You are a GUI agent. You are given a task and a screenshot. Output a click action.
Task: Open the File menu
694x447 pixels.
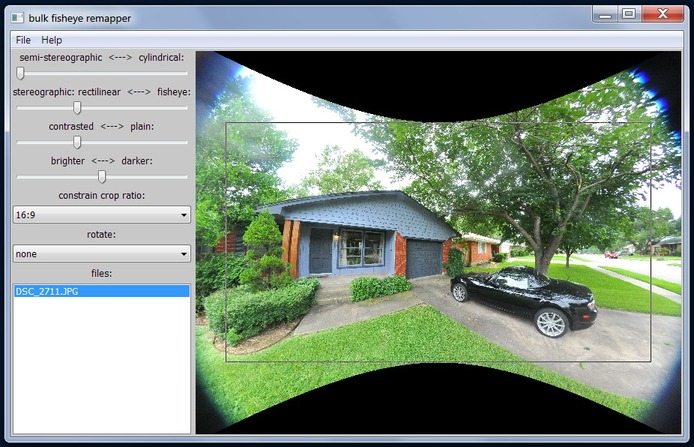click(23, 40)
